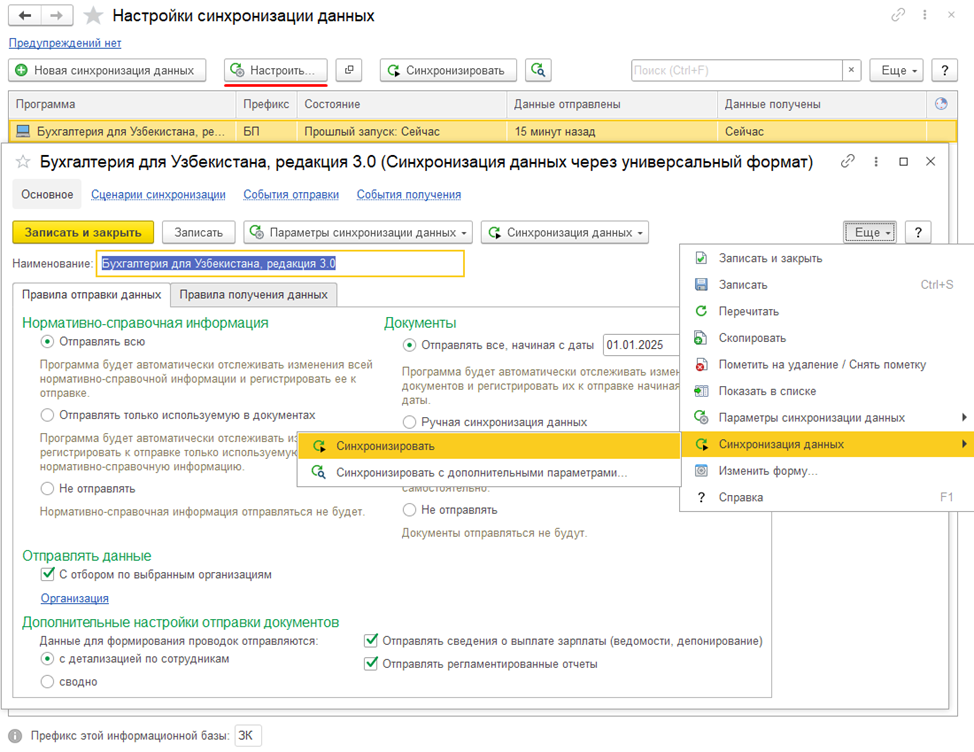Viewport: 974px width, 752px height.
Task: Expand 'Синхронизация данных' toolbar dropdown
Action: [x=564, y=232]
